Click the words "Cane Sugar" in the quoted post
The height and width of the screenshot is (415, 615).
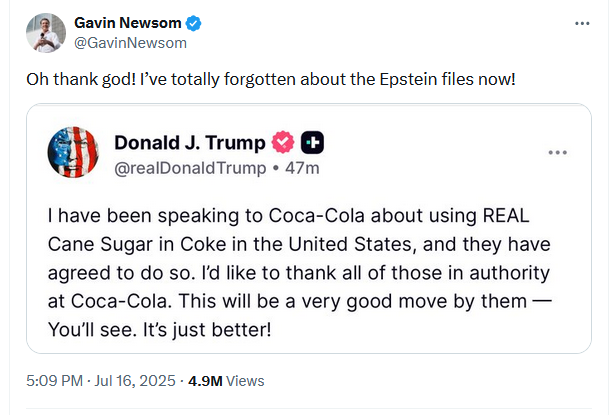click(98, 245)
